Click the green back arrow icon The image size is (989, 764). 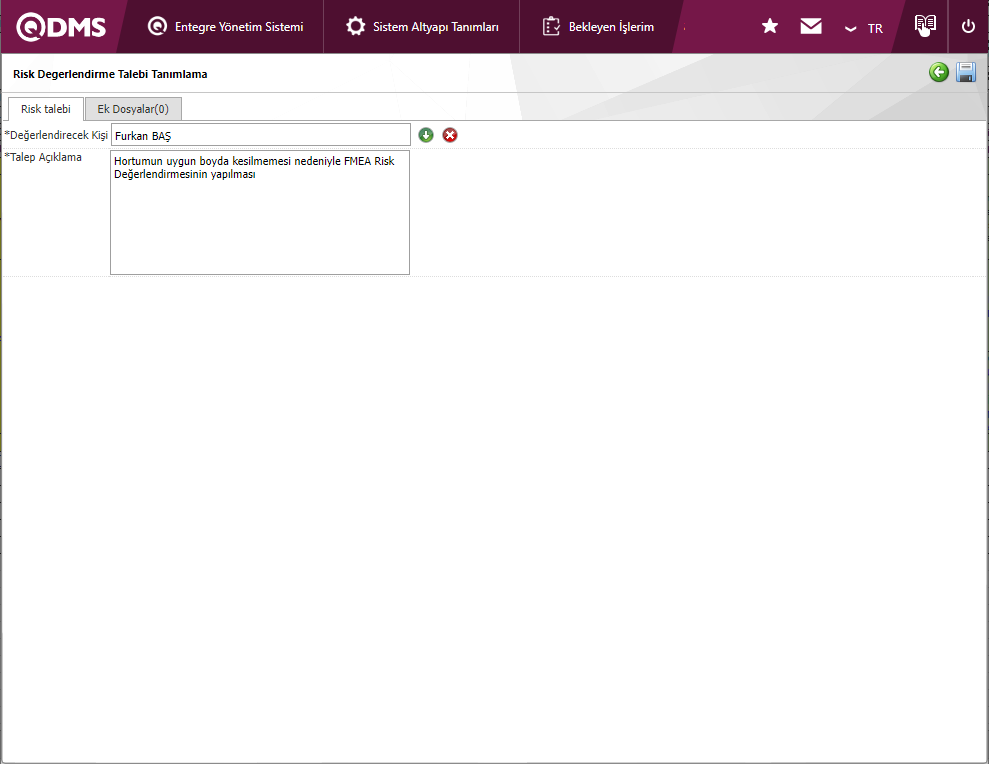[x=939, y=73]
